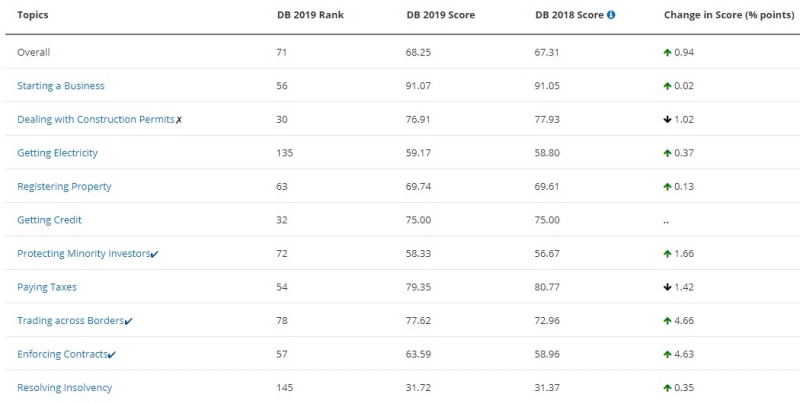Click the checkmark after Trading across Borders

point(129,321)
